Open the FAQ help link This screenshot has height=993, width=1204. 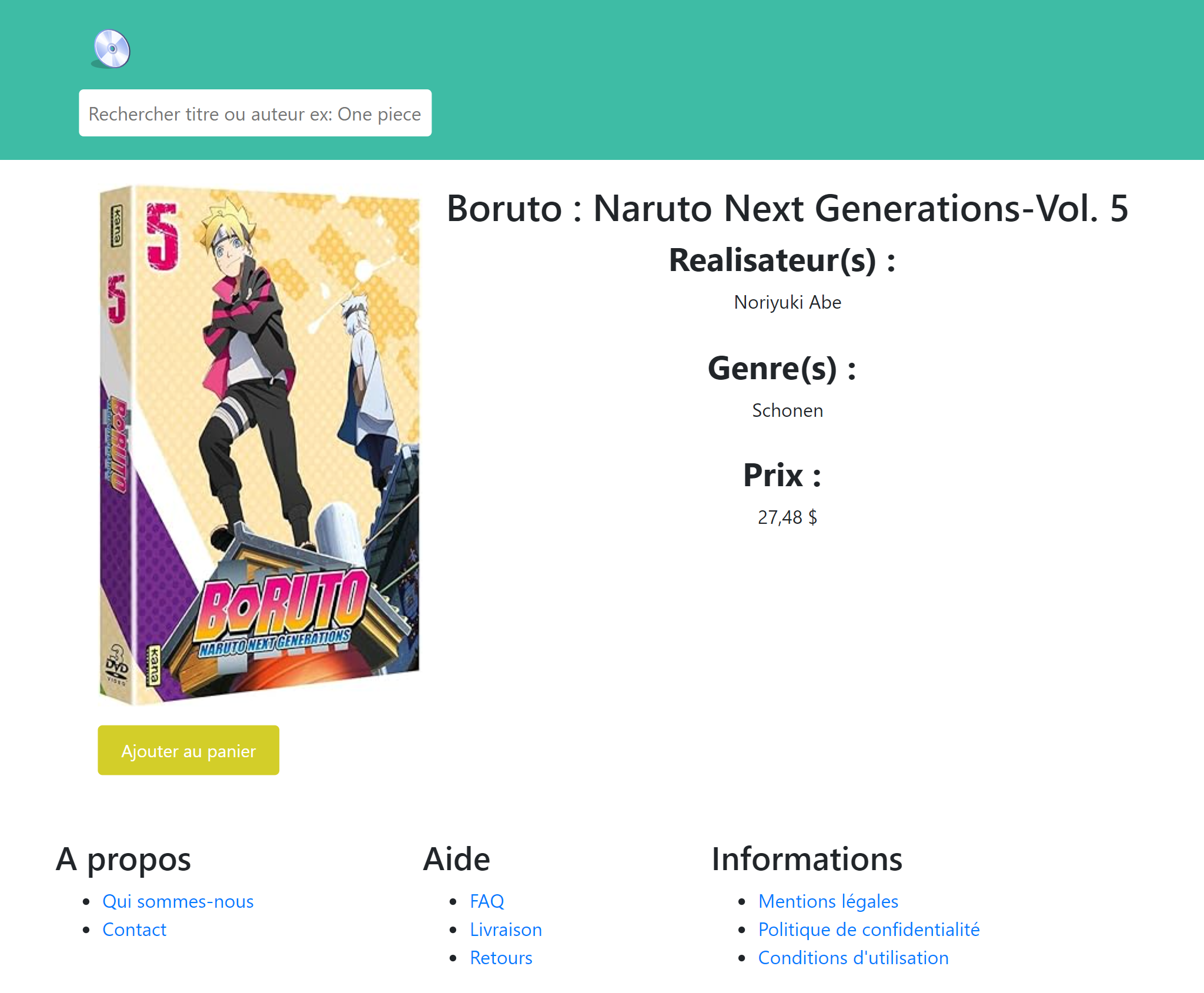(487, 901)
